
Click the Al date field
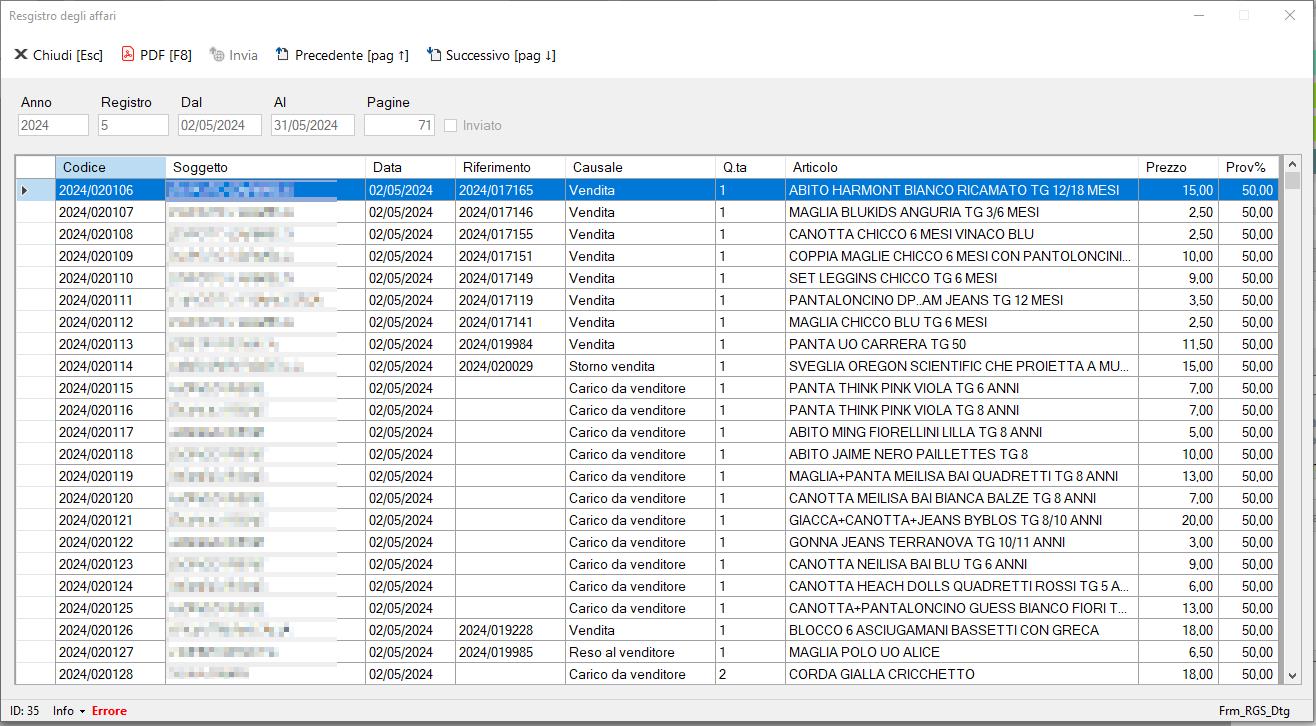313,125
